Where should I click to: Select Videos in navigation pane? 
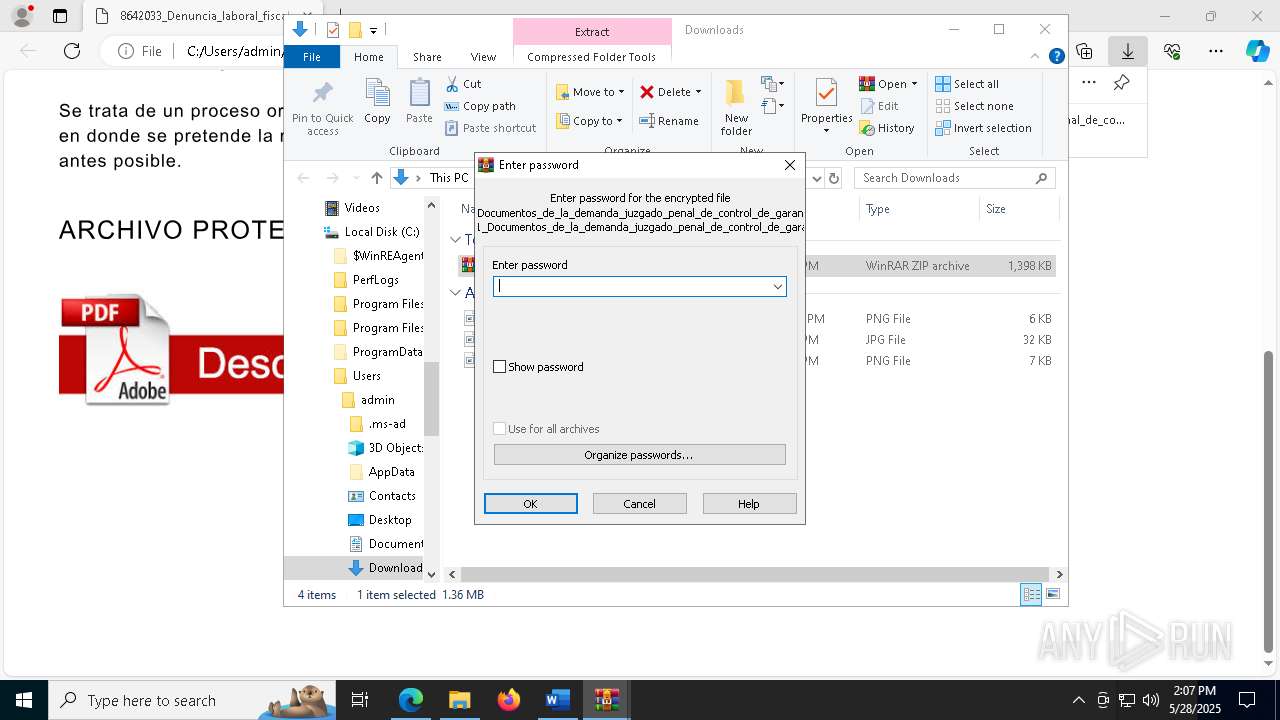pyautogui.click(x=362, y=208)
